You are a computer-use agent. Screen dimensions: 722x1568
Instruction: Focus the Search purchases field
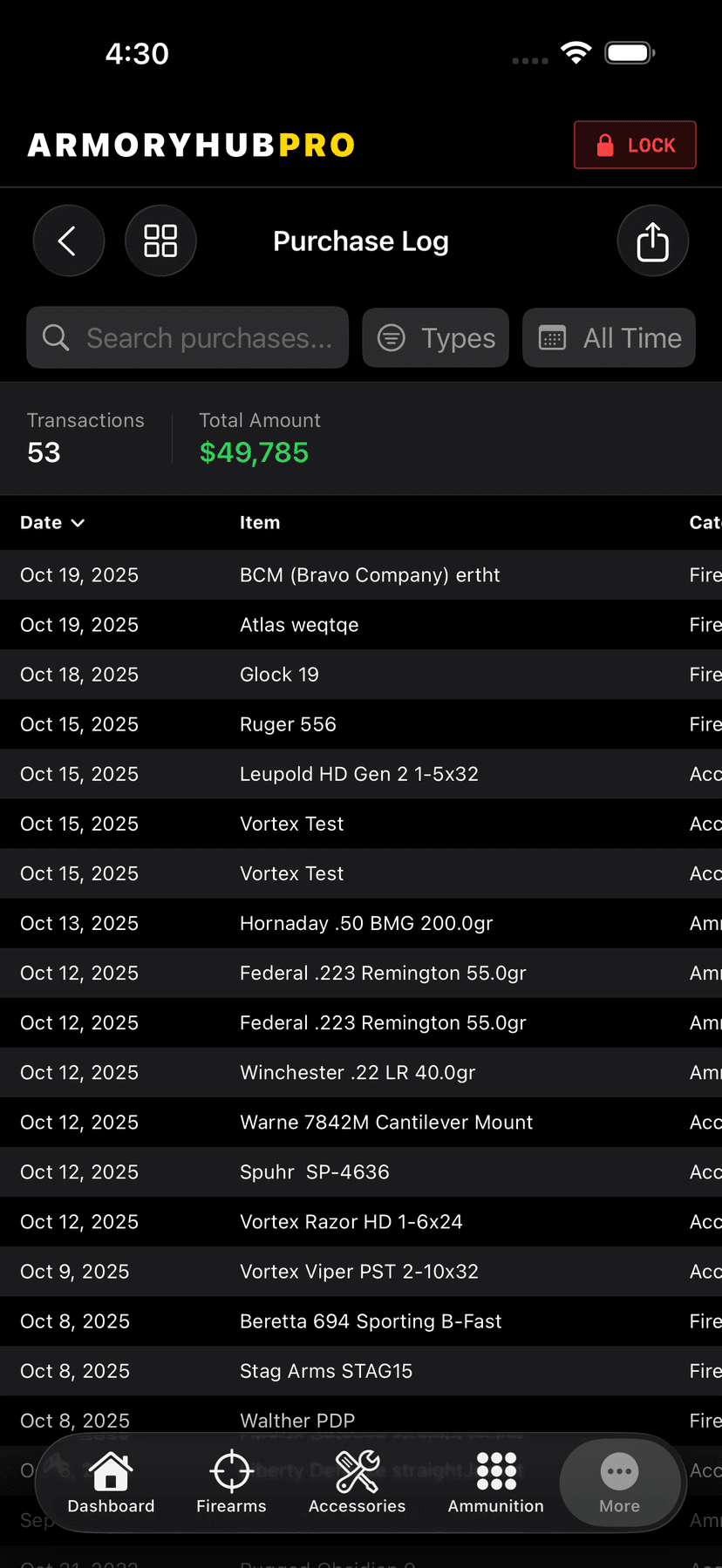point(209,338)
